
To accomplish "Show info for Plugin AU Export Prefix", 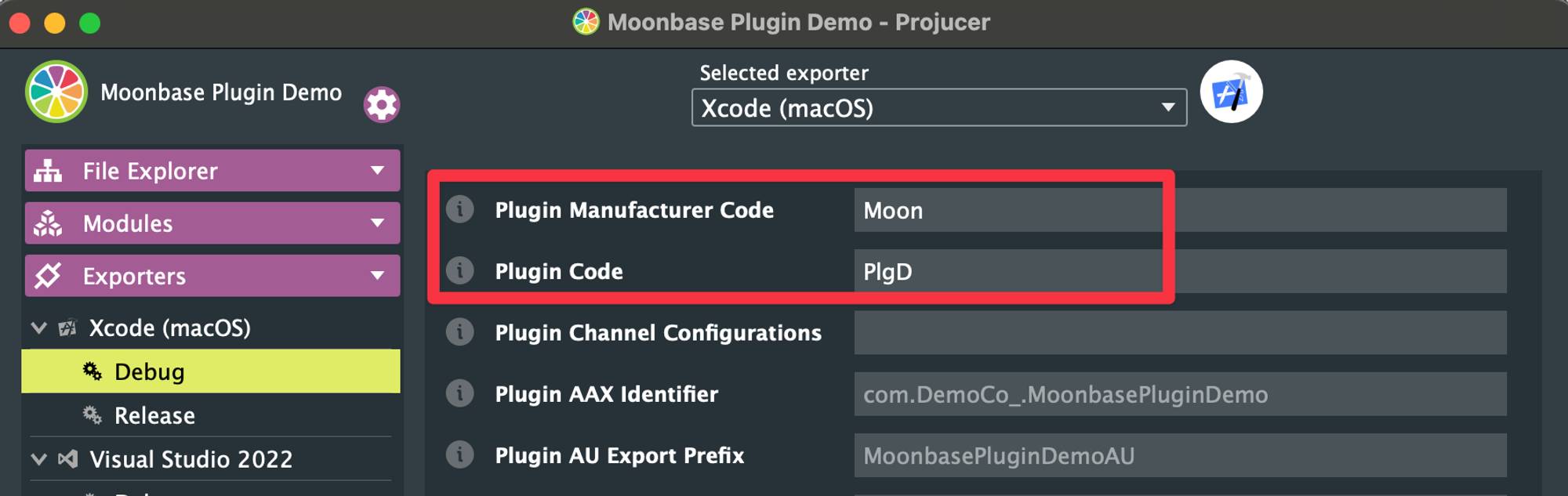I will click(x=460, y=454).
